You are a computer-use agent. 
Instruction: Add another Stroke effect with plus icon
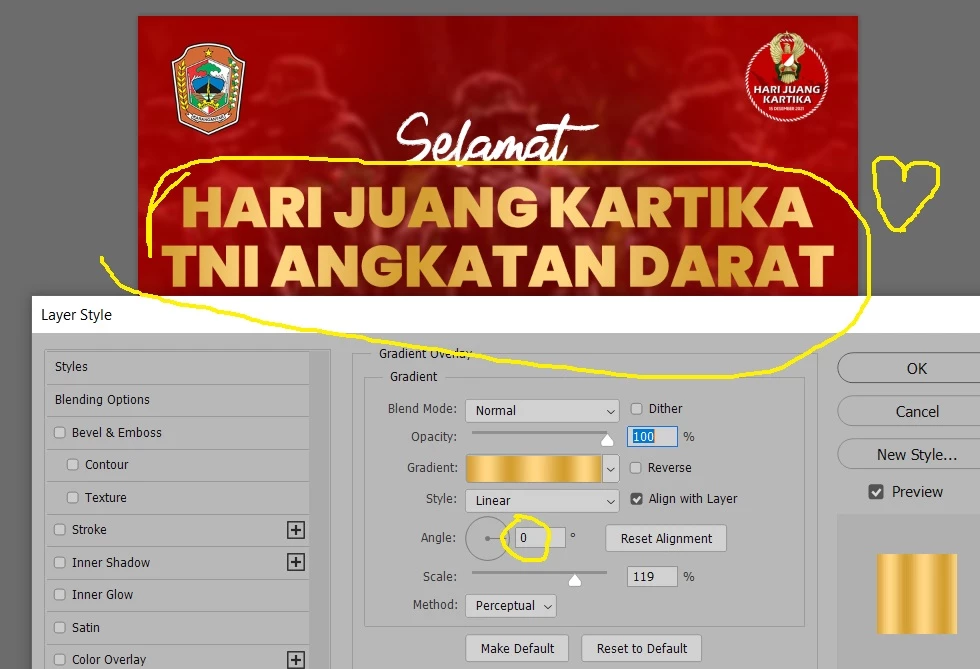coord(296,530)
